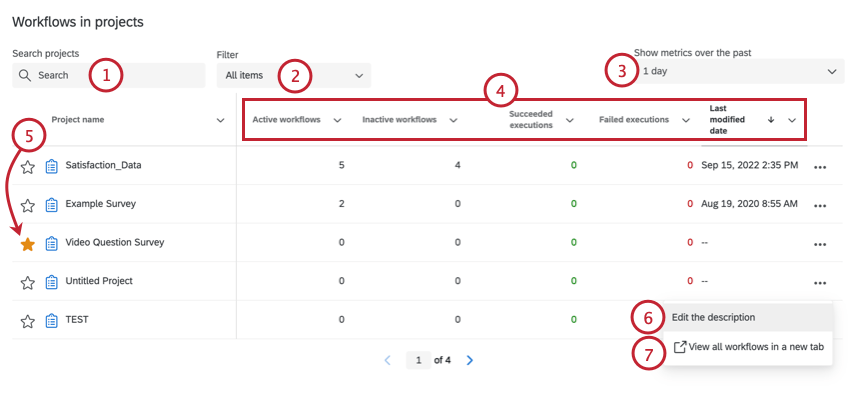The height and width of the screenshot is (400, 850).
Task: Favorite the Satisfaction_Data project star
Action: 28,166
